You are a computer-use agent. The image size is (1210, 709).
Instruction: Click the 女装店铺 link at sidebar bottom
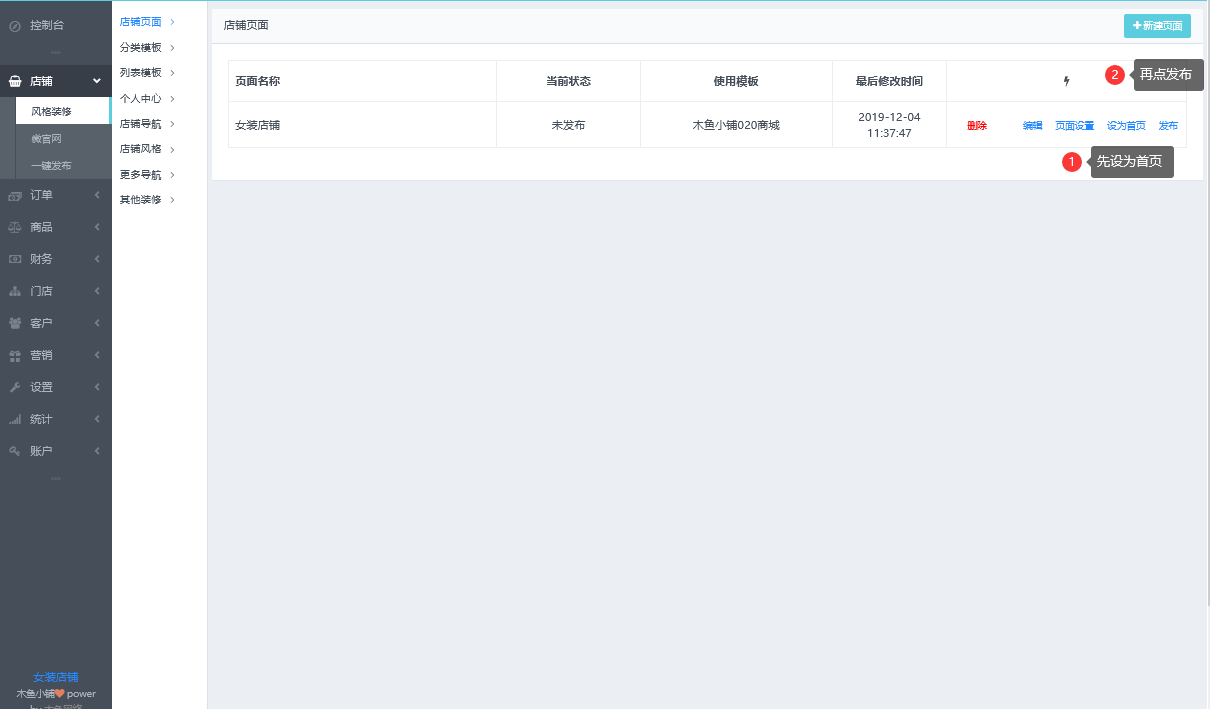55,677
